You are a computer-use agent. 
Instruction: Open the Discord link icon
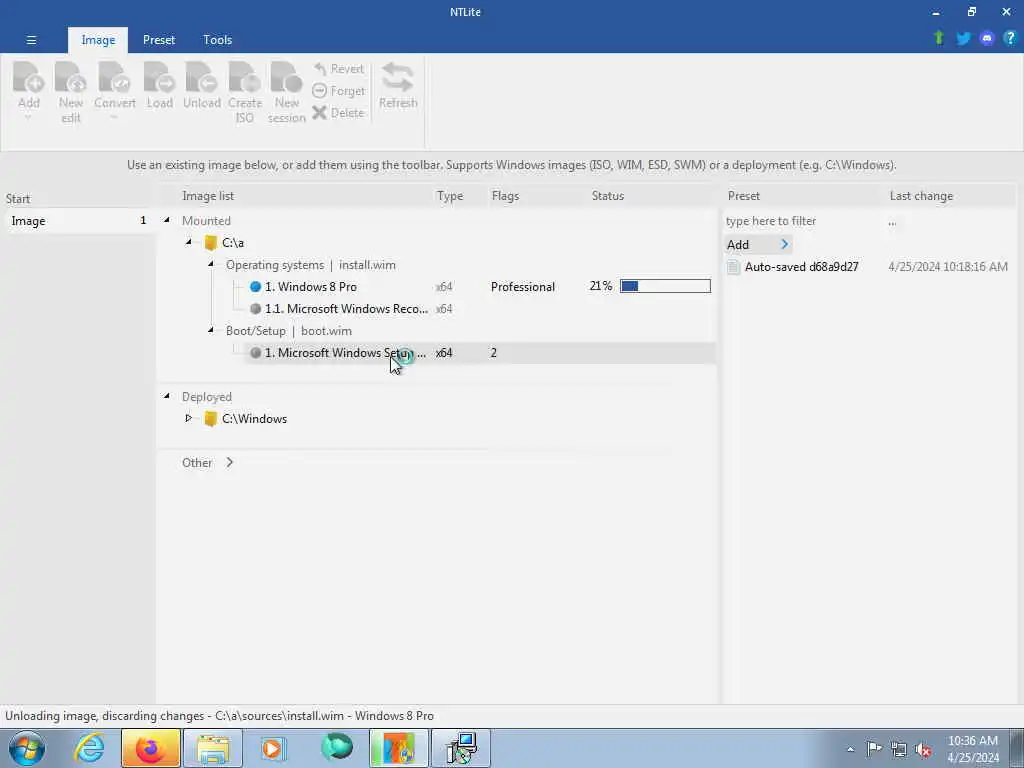(x=987, y=39)
